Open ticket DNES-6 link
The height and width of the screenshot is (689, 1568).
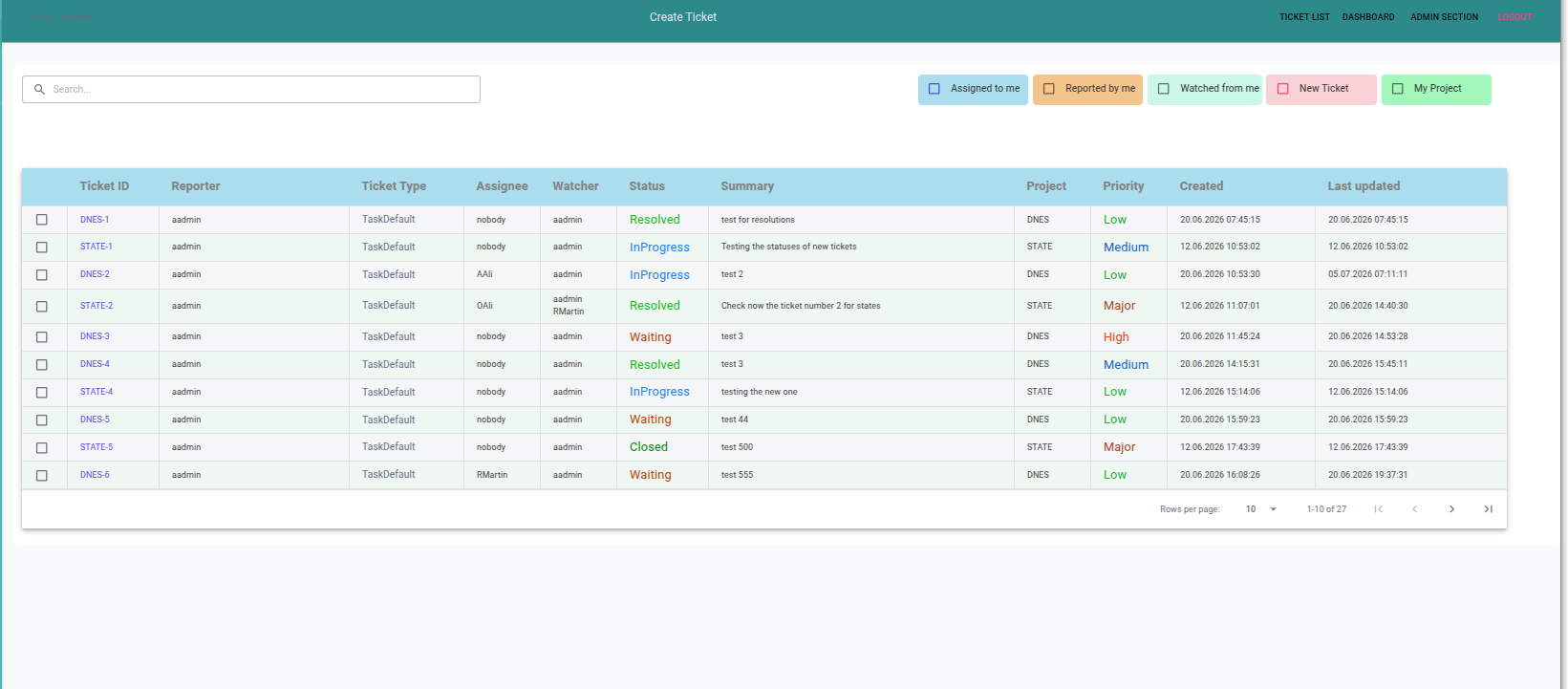[95, 475]
